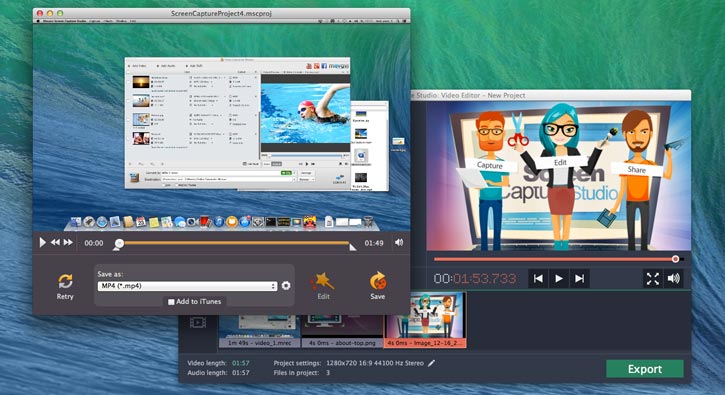Click the 00:00 elapsed time label
Image resolution: width=725 pixels, height=395 pixels.
pos(94,243)
